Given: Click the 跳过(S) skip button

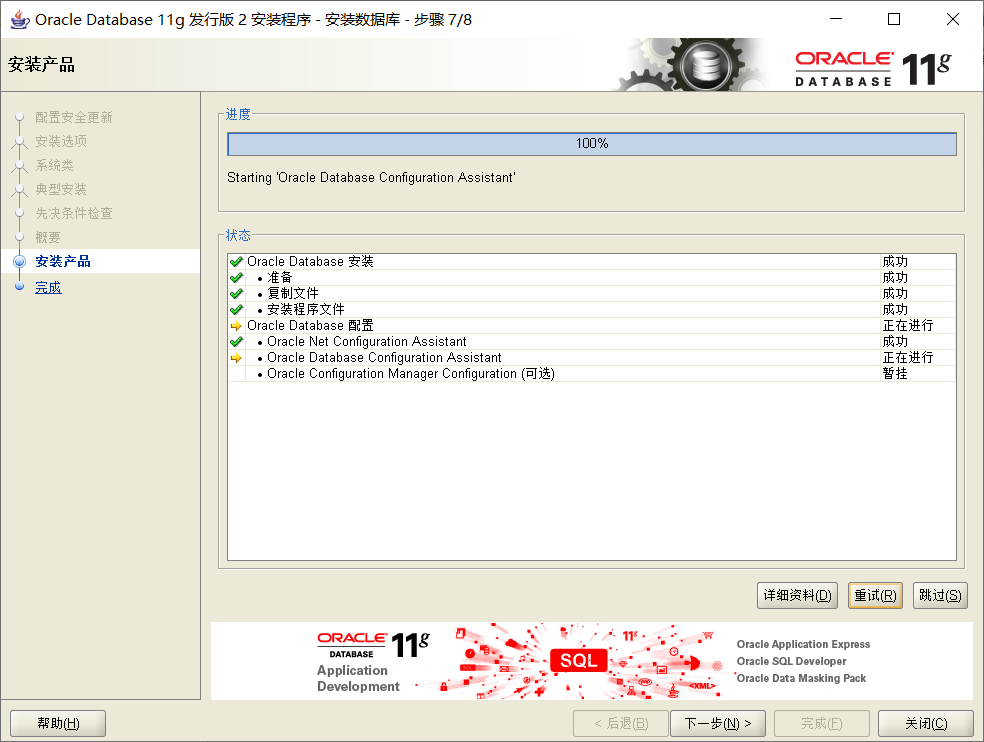Looking at the screenshot, I should click(x=940, y=595).
